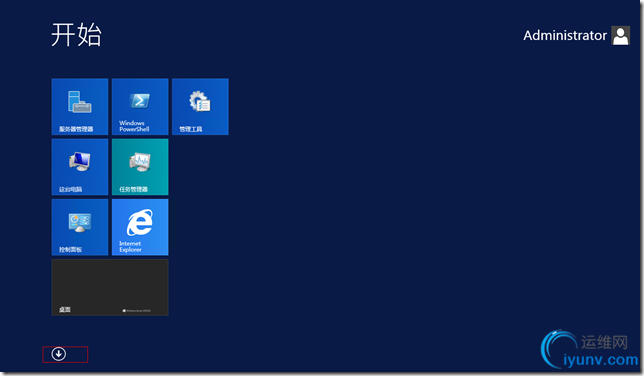Click the Administrator user avatar picture
This screenshot has height=376, width=644.
pos(621,35)
